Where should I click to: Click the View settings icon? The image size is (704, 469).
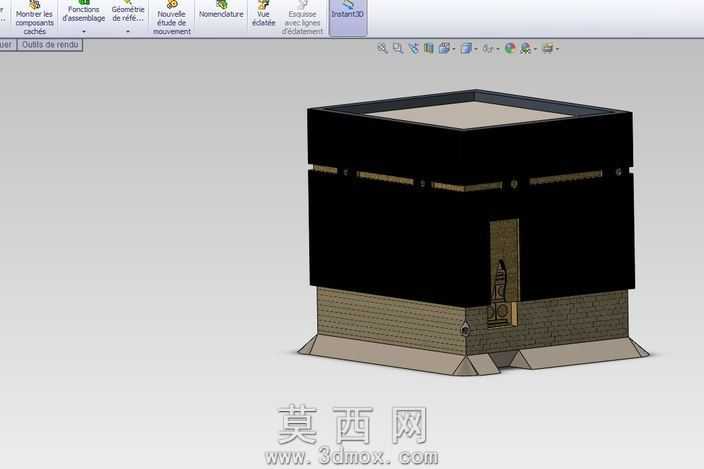coord(547,48)
